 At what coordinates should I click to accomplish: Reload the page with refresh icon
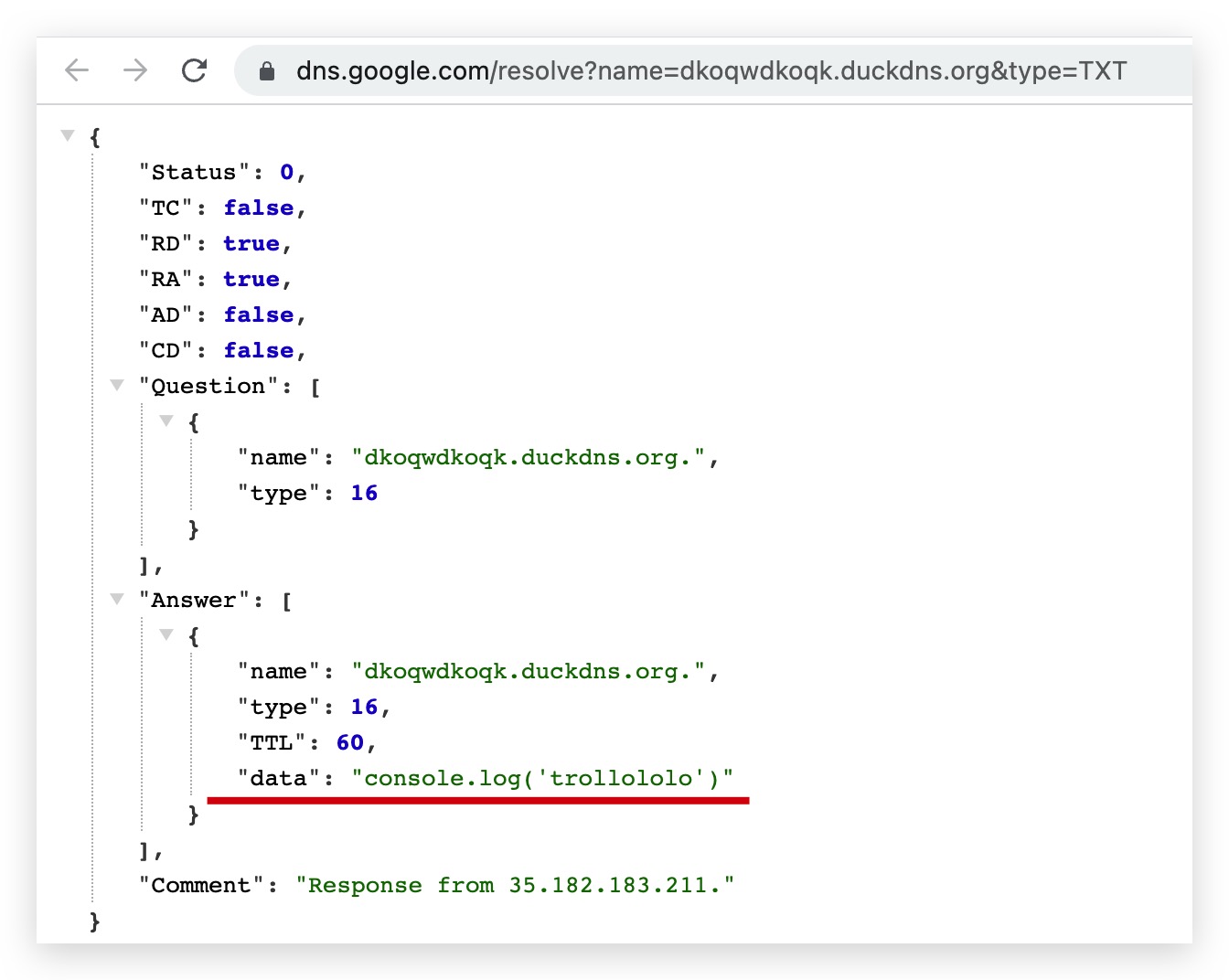194,70
